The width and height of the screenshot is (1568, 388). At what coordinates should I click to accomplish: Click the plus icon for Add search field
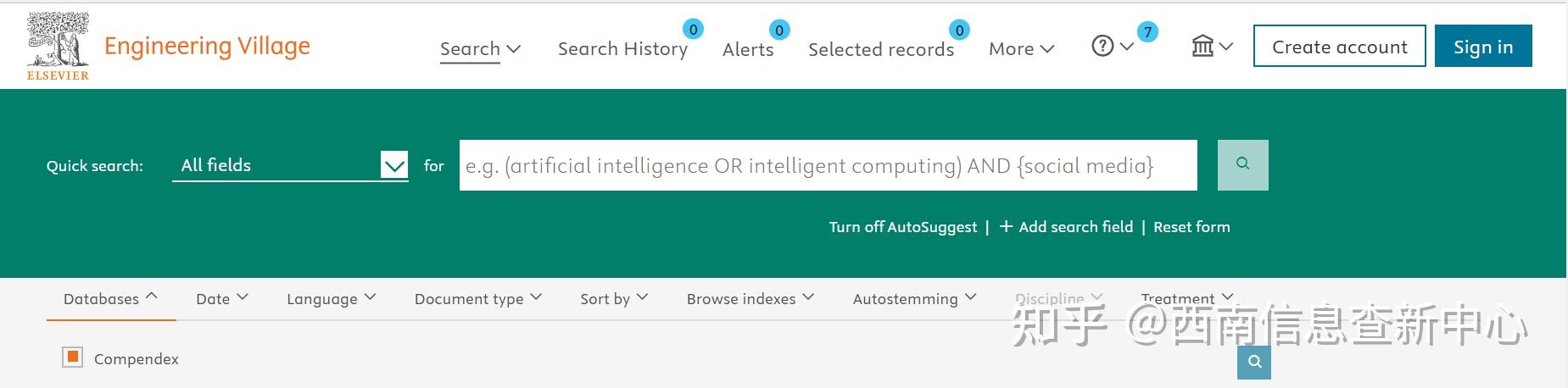(x=1006, y=226)
